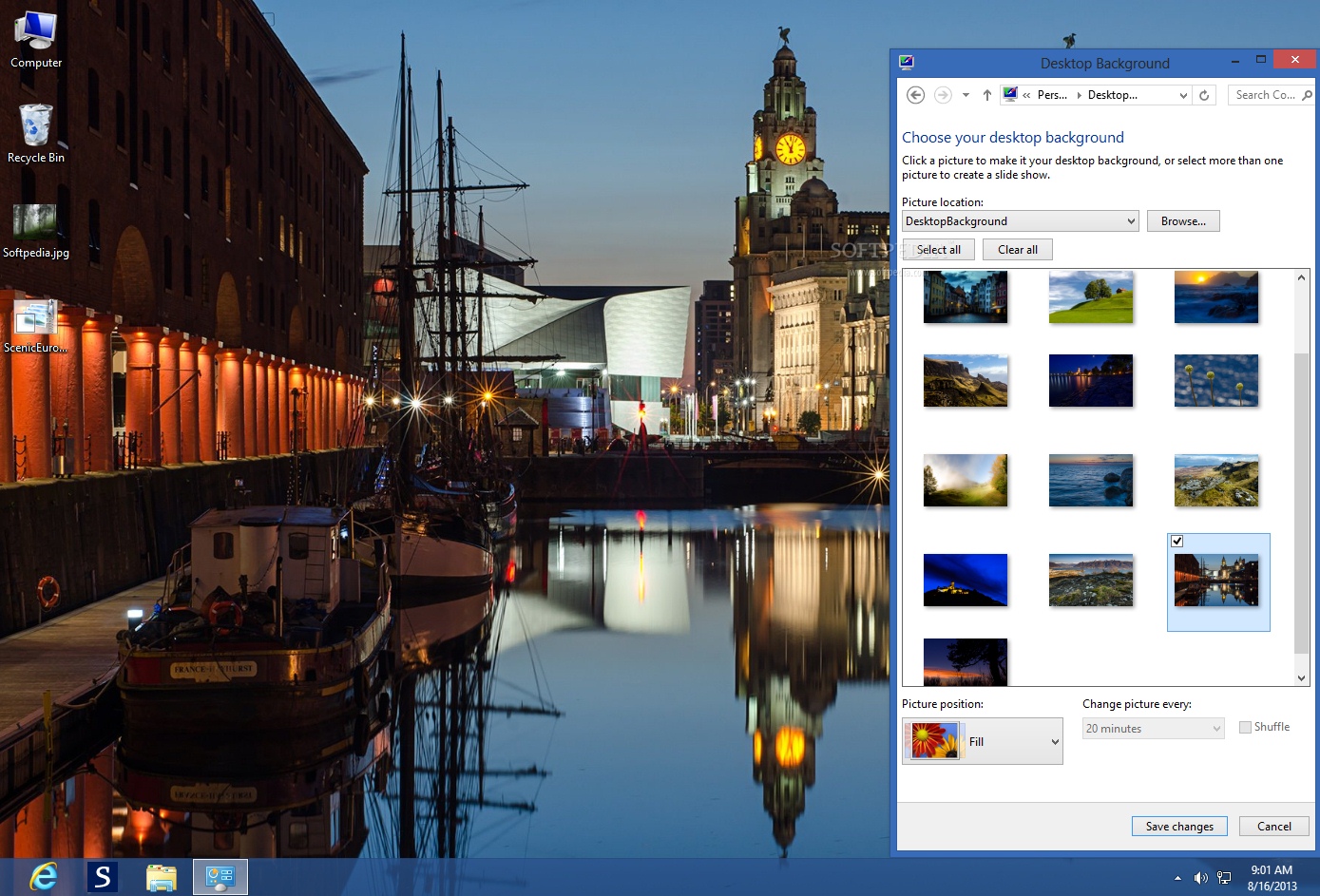The width and height of the screenshot is (1320, 896).
Task: Click the Pers... breadcrumb segment
Action: (x=1052, y=95)
